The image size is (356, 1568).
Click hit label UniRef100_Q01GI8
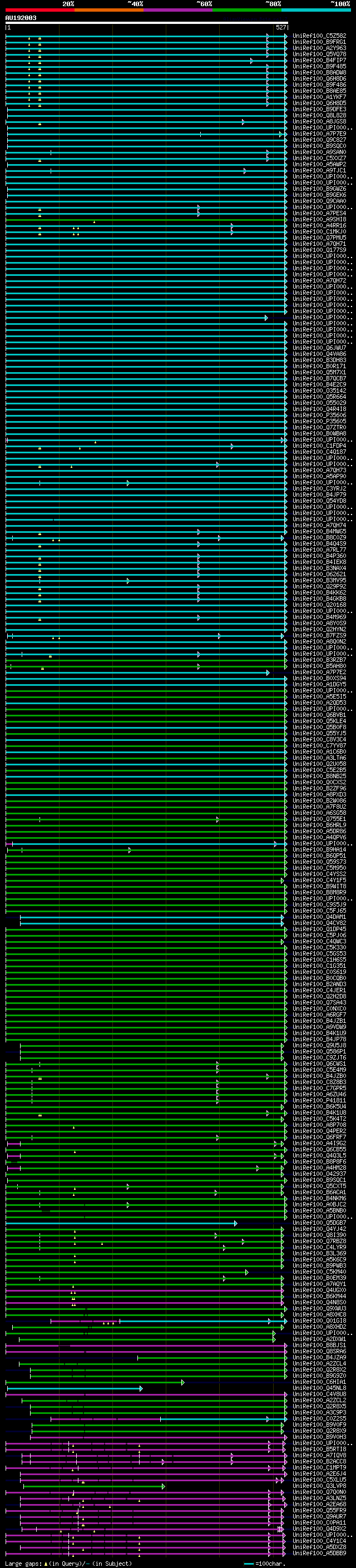[319, 1321]
